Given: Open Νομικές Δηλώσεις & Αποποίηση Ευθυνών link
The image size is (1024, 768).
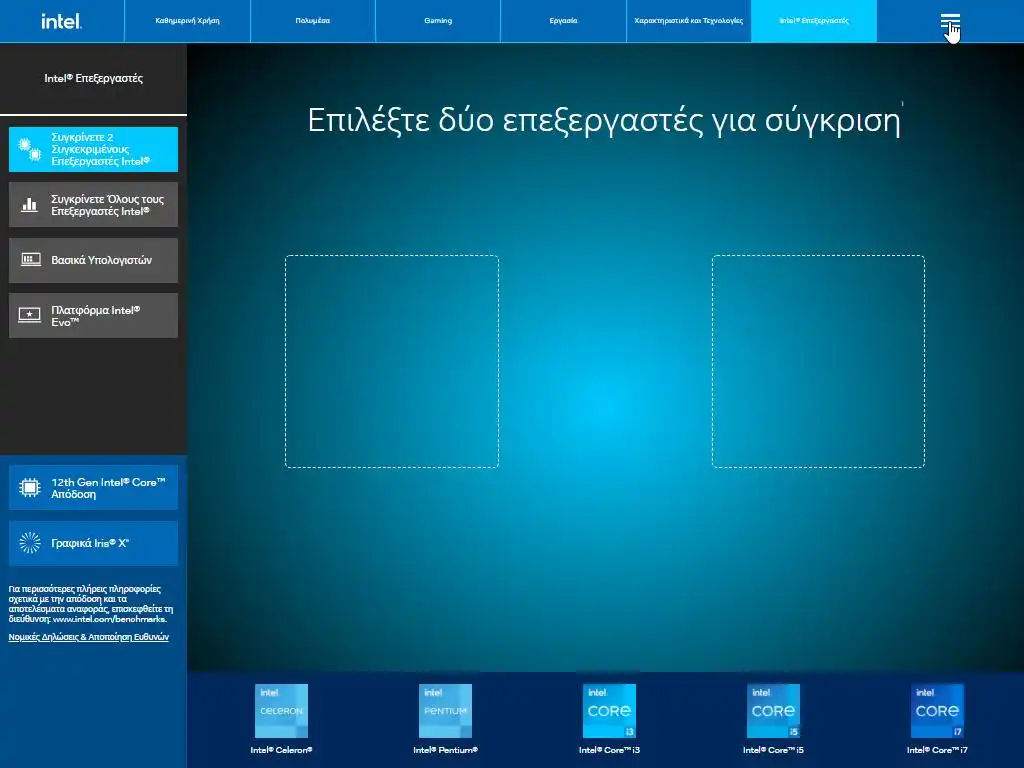Looking at the screenshot, I should (89, 637).
